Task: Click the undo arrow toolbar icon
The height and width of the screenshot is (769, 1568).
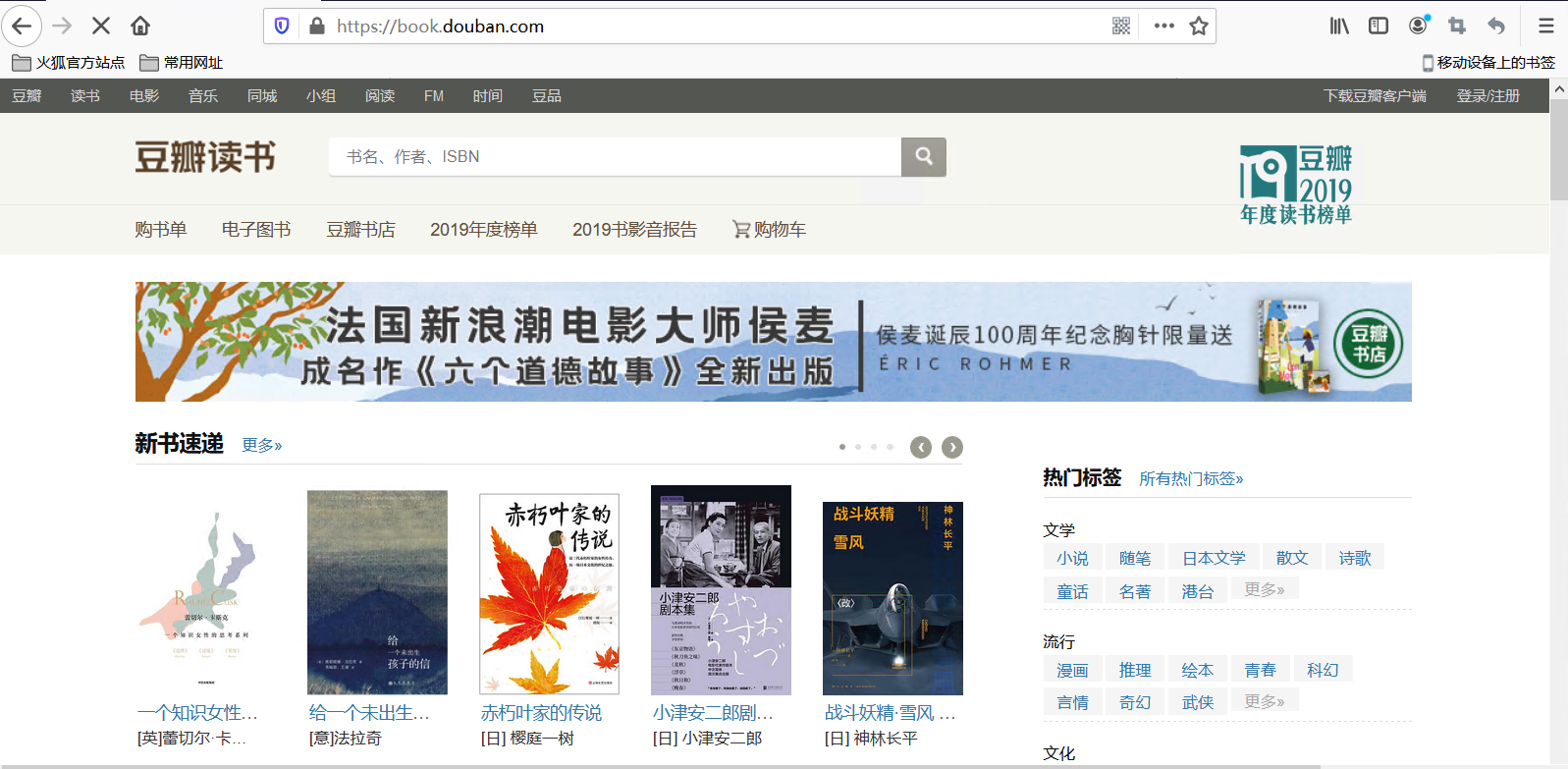Action: pyautogui.click(x=1496, y=26)
